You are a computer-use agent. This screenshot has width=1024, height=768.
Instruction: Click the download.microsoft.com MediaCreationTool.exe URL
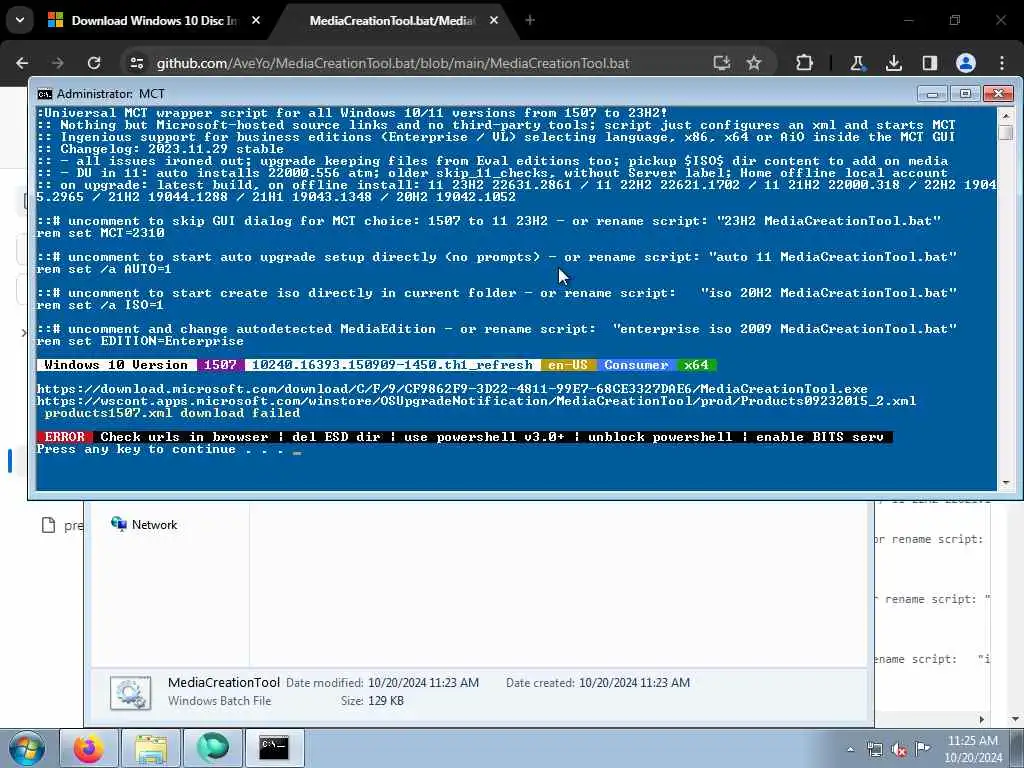452,389
